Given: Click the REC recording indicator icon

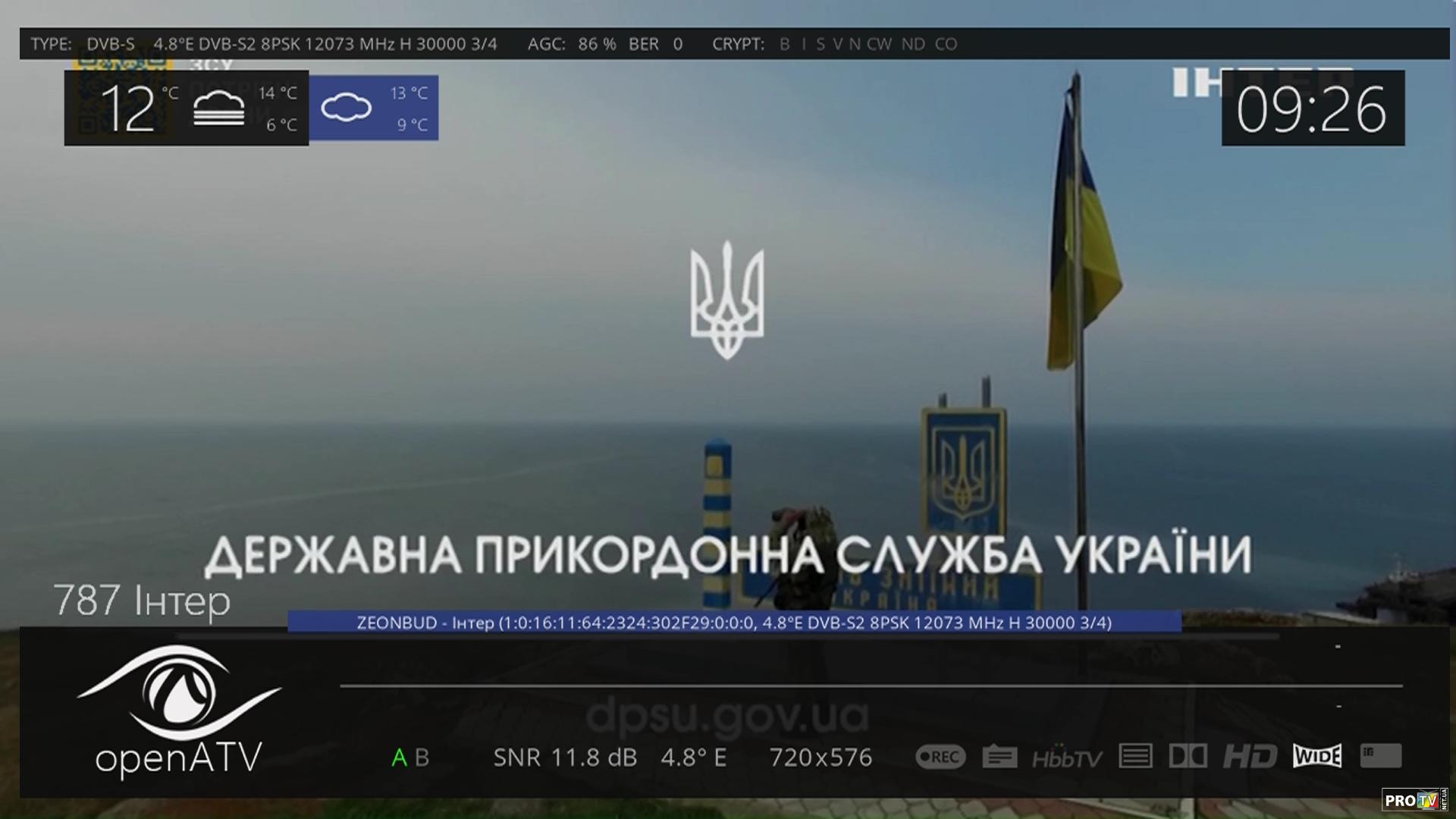Looking at the screenshot, I should click(x=940, y=757).
